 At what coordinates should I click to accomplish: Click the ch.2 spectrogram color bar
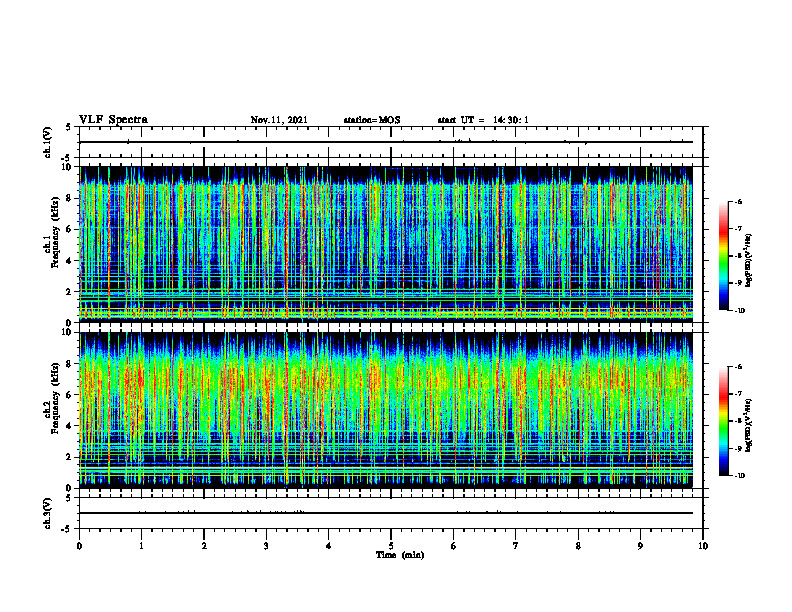pyautogui.click(x=723, y=421)
